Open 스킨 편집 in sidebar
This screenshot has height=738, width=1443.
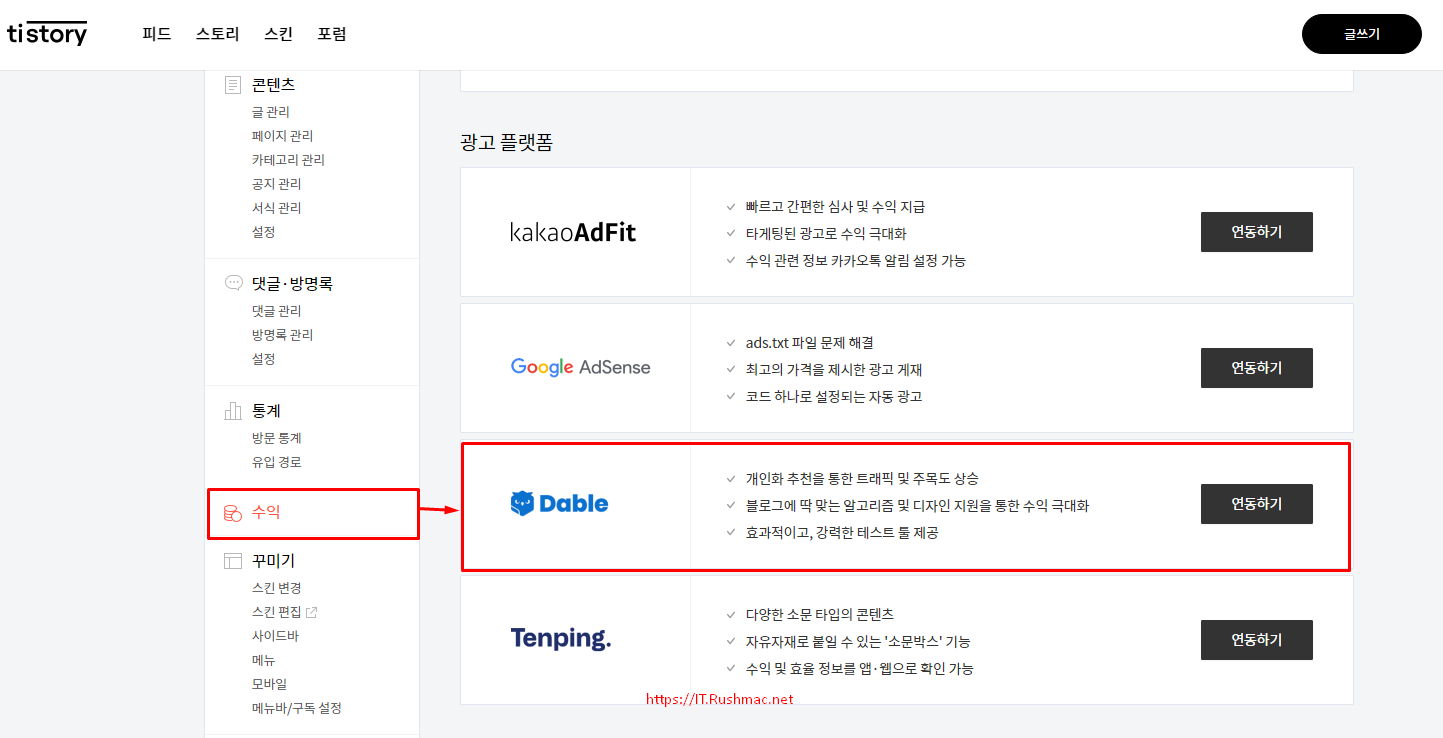click(x=277, y=612)
